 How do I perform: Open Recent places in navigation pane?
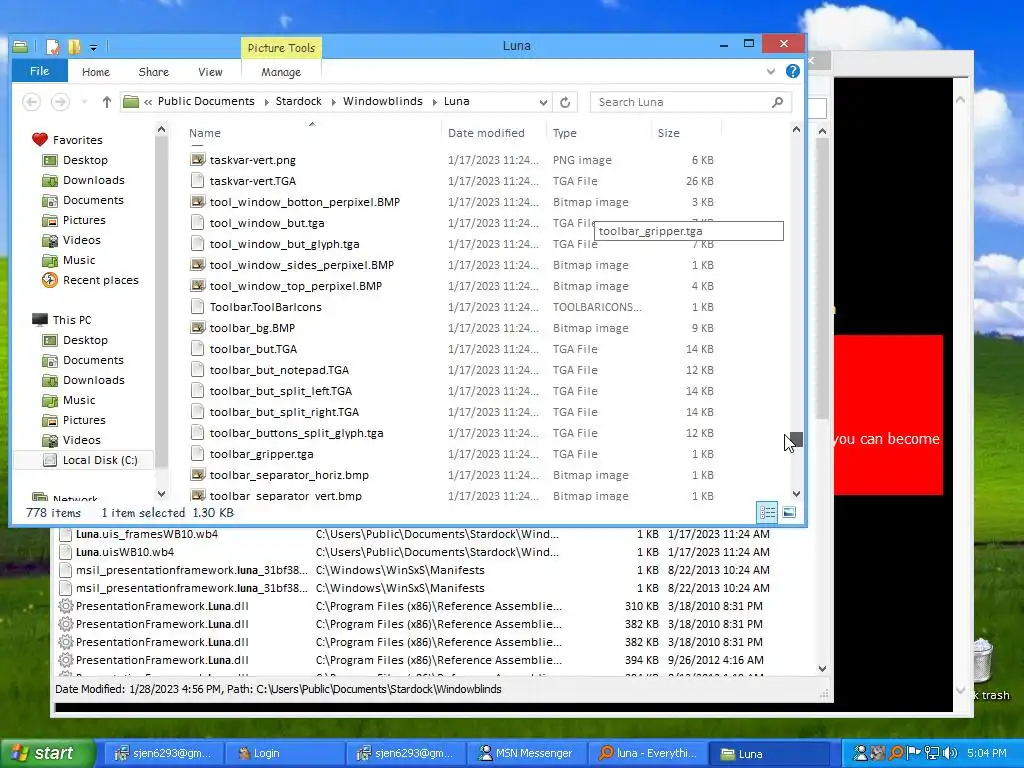(x=101, y=280)
